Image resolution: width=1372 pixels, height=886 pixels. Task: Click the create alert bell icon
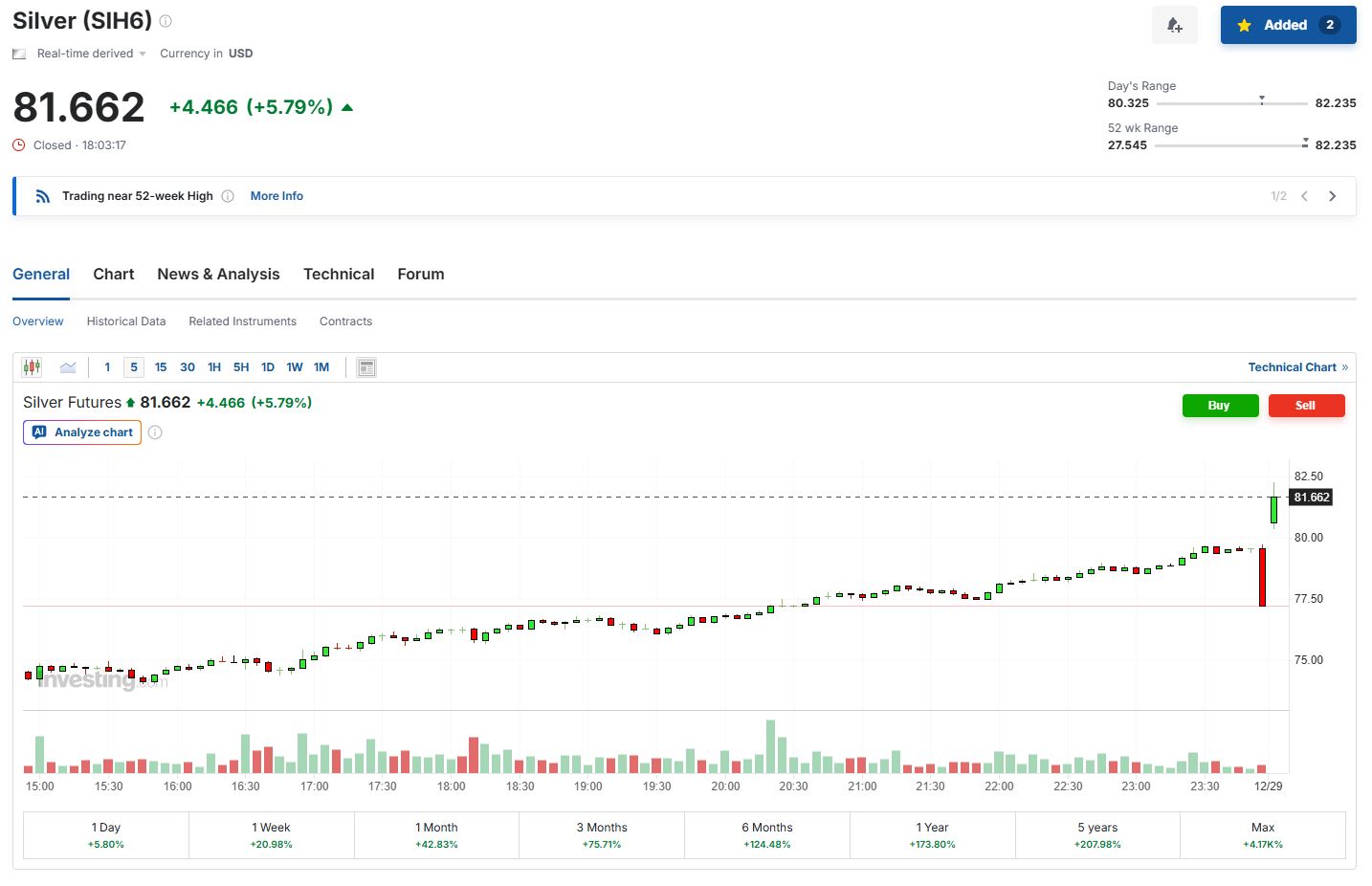coord(1174,25)
